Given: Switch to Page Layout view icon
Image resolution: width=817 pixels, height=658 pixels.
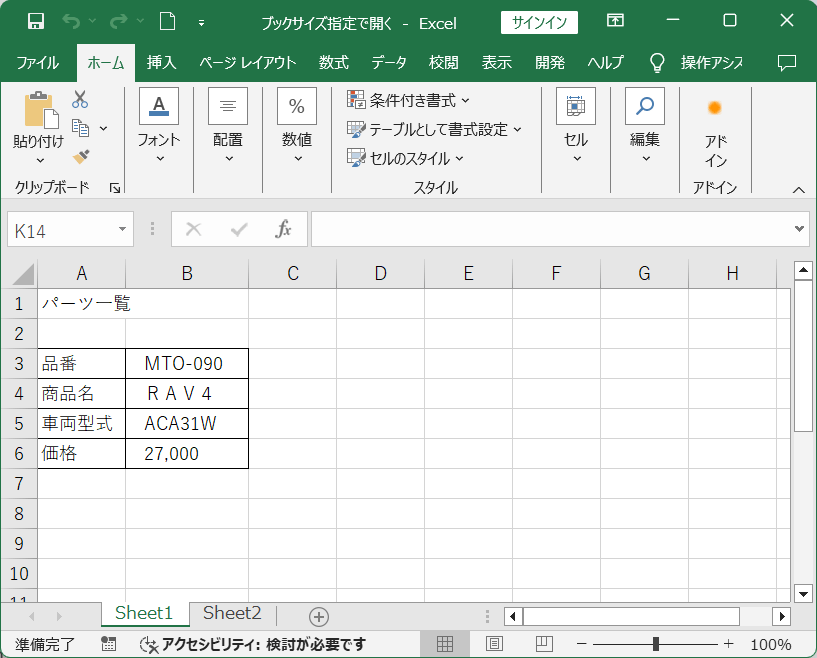Looking at the screenshot, I should [494, 644].
